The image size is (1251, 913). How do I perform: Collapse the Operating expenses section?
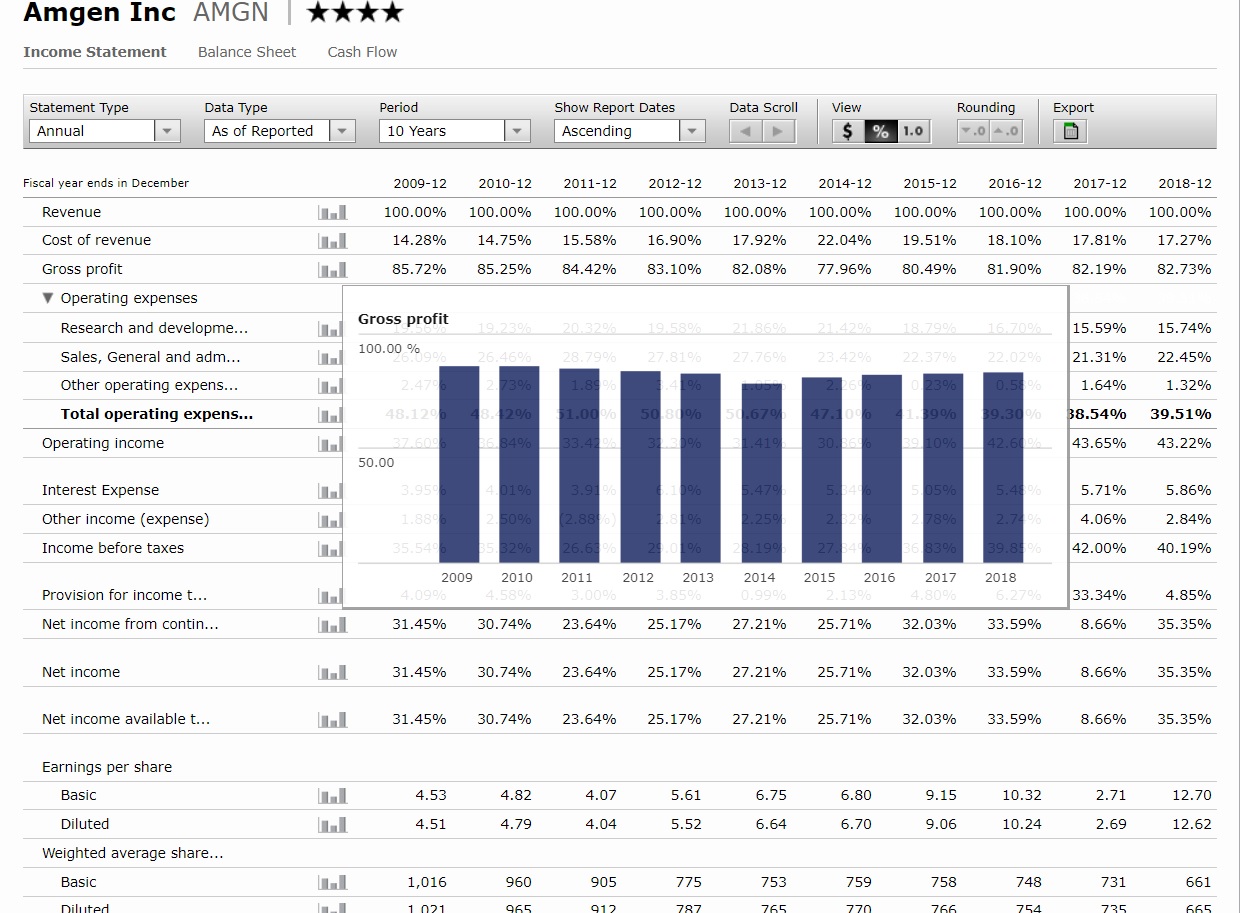(48, 299)
